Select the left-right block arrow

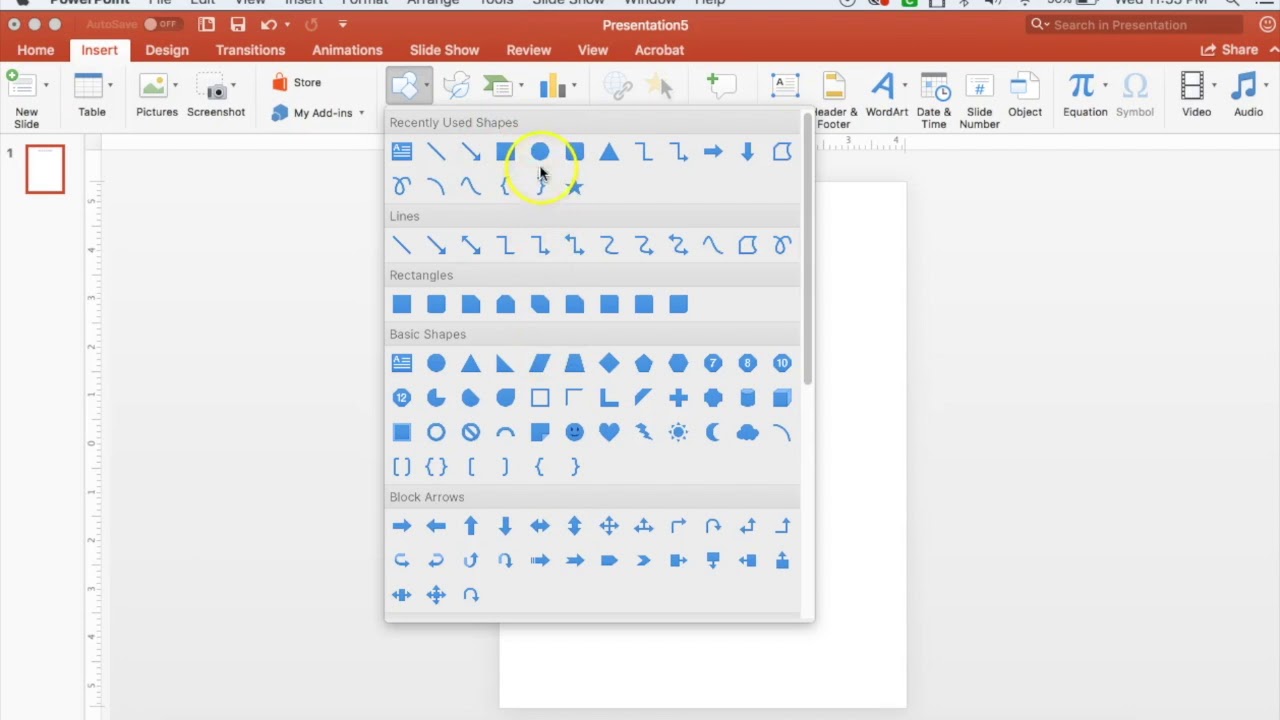click(x=540, y=526)
